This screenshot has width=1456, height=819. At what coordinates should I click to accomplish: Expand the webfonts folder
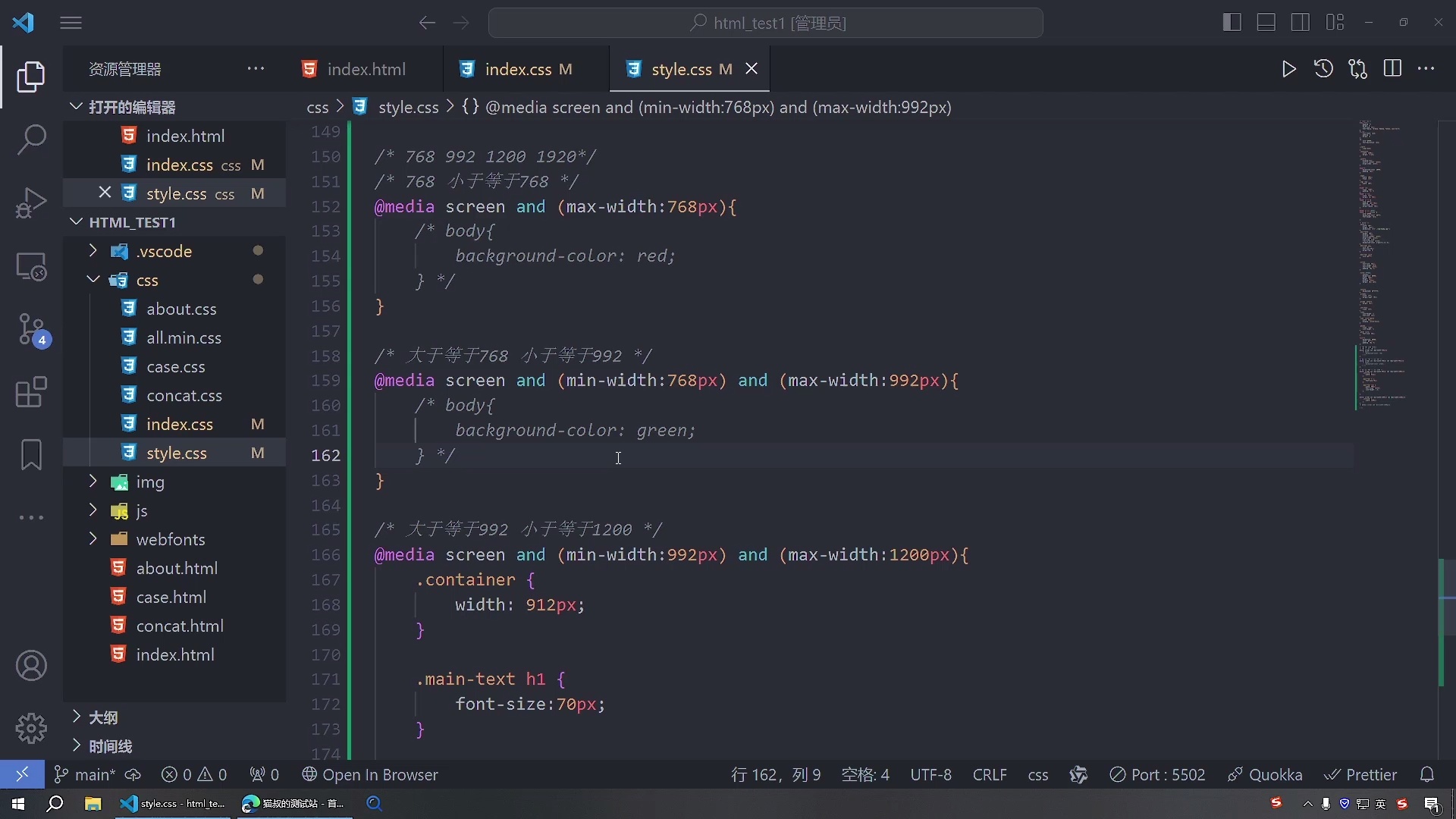coord(93,539)
